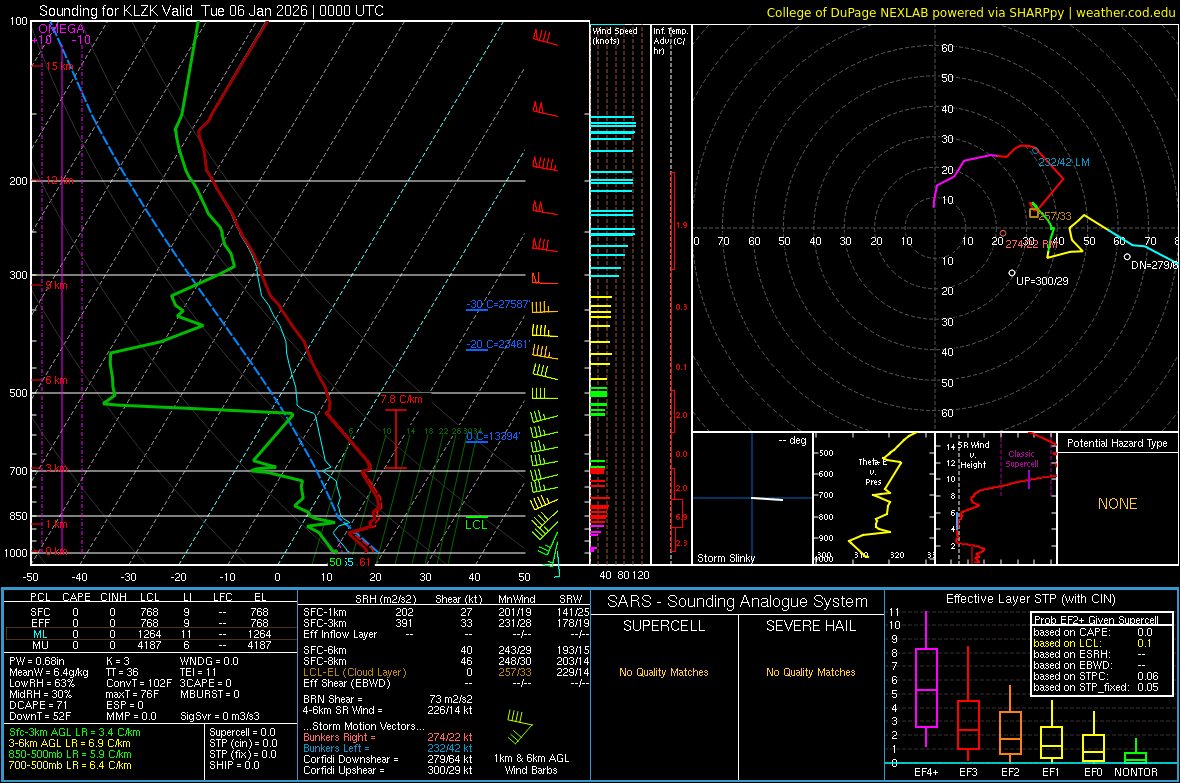Click the orange '257/33' hodograph label
Screen dimensions: 1180x783
coord(1054,216)
